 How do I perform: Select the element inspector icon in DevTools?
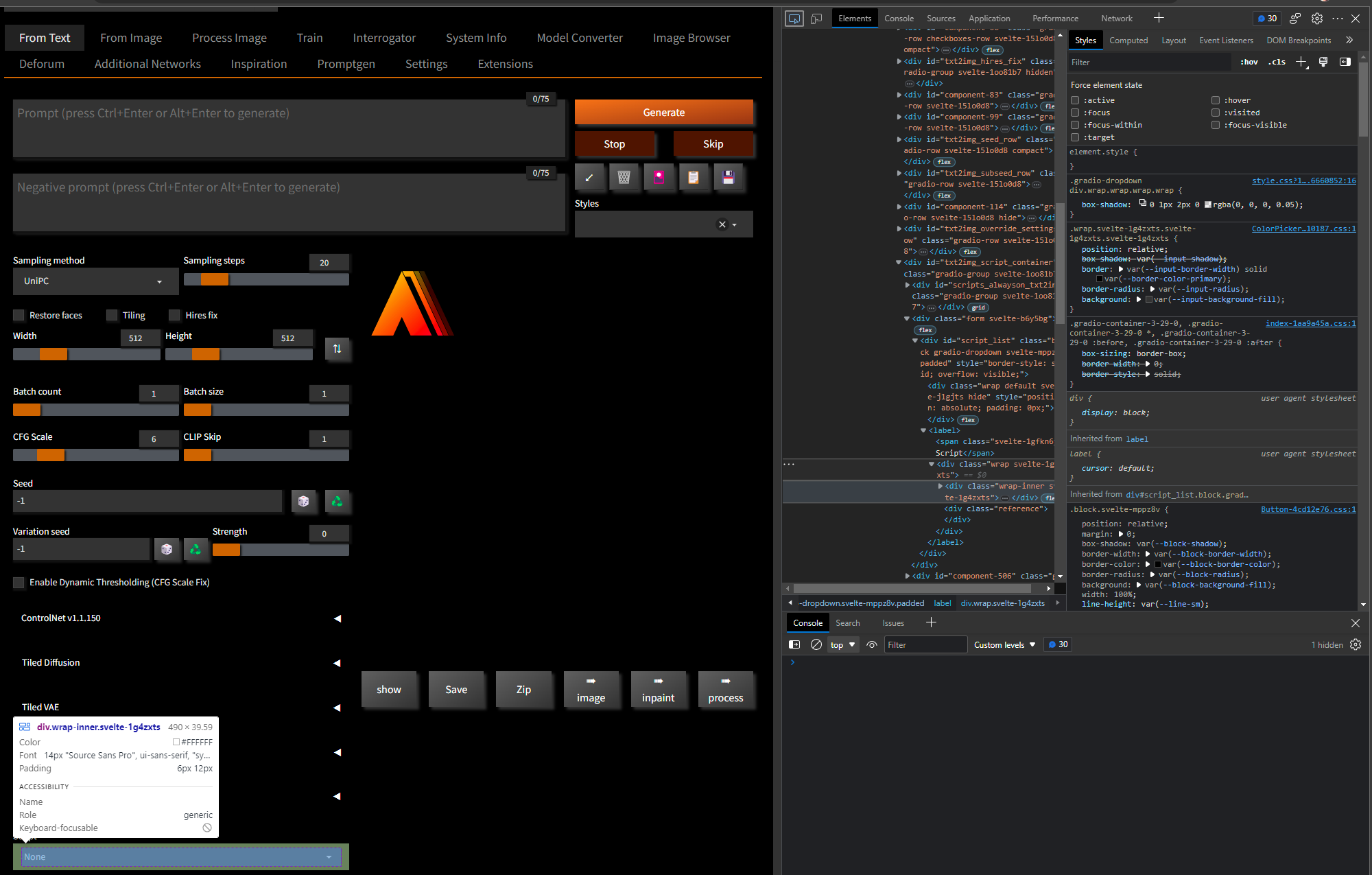click(x=794, y=18)
